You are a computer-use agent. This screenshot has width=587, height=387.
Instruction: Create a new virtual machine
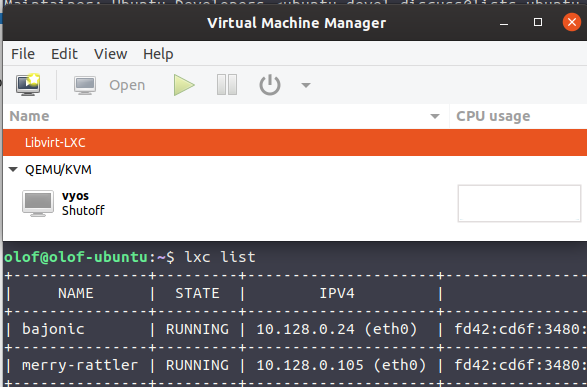pos(28,85)
